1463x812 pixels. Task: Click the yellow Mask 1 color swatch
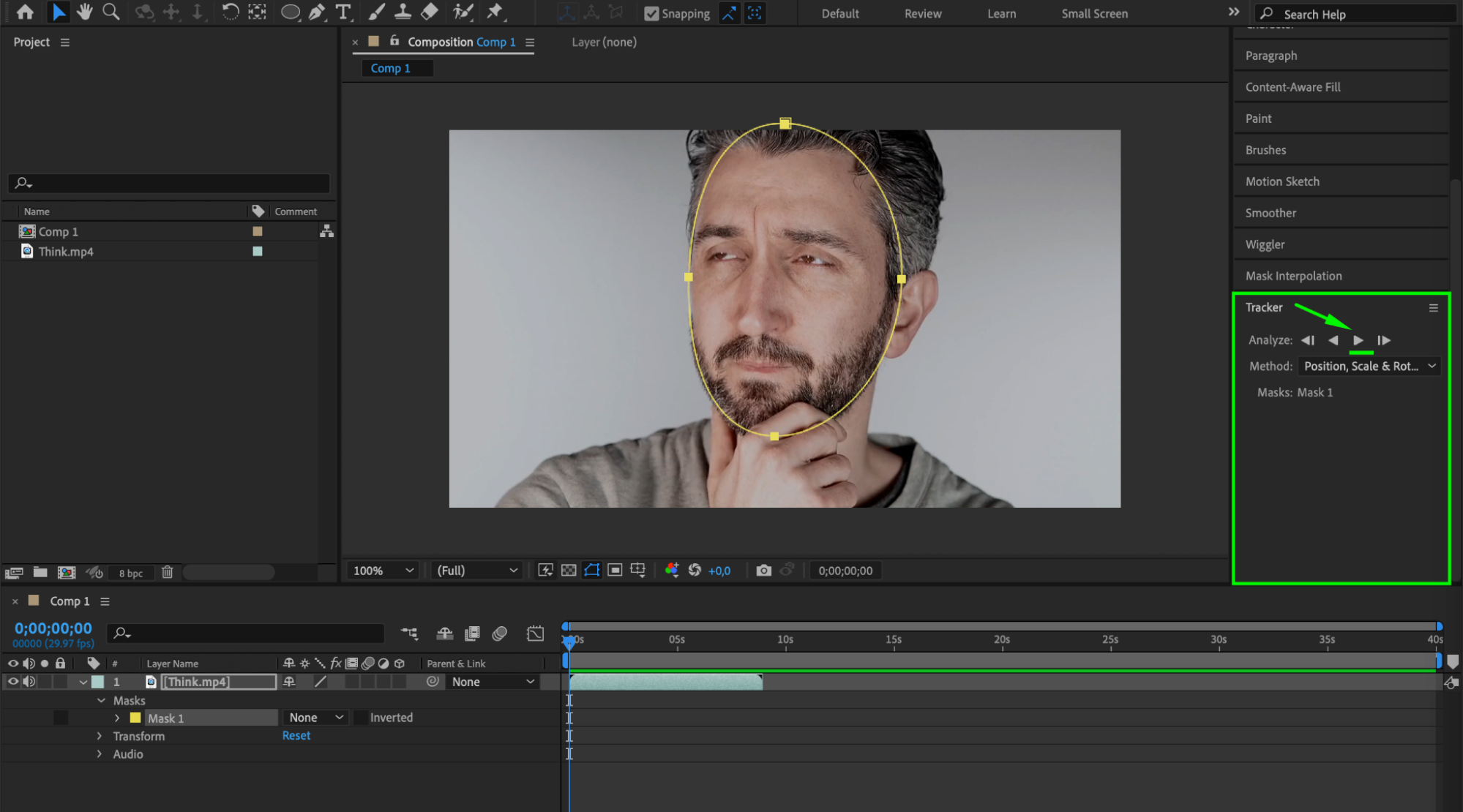tap(135, 718)
